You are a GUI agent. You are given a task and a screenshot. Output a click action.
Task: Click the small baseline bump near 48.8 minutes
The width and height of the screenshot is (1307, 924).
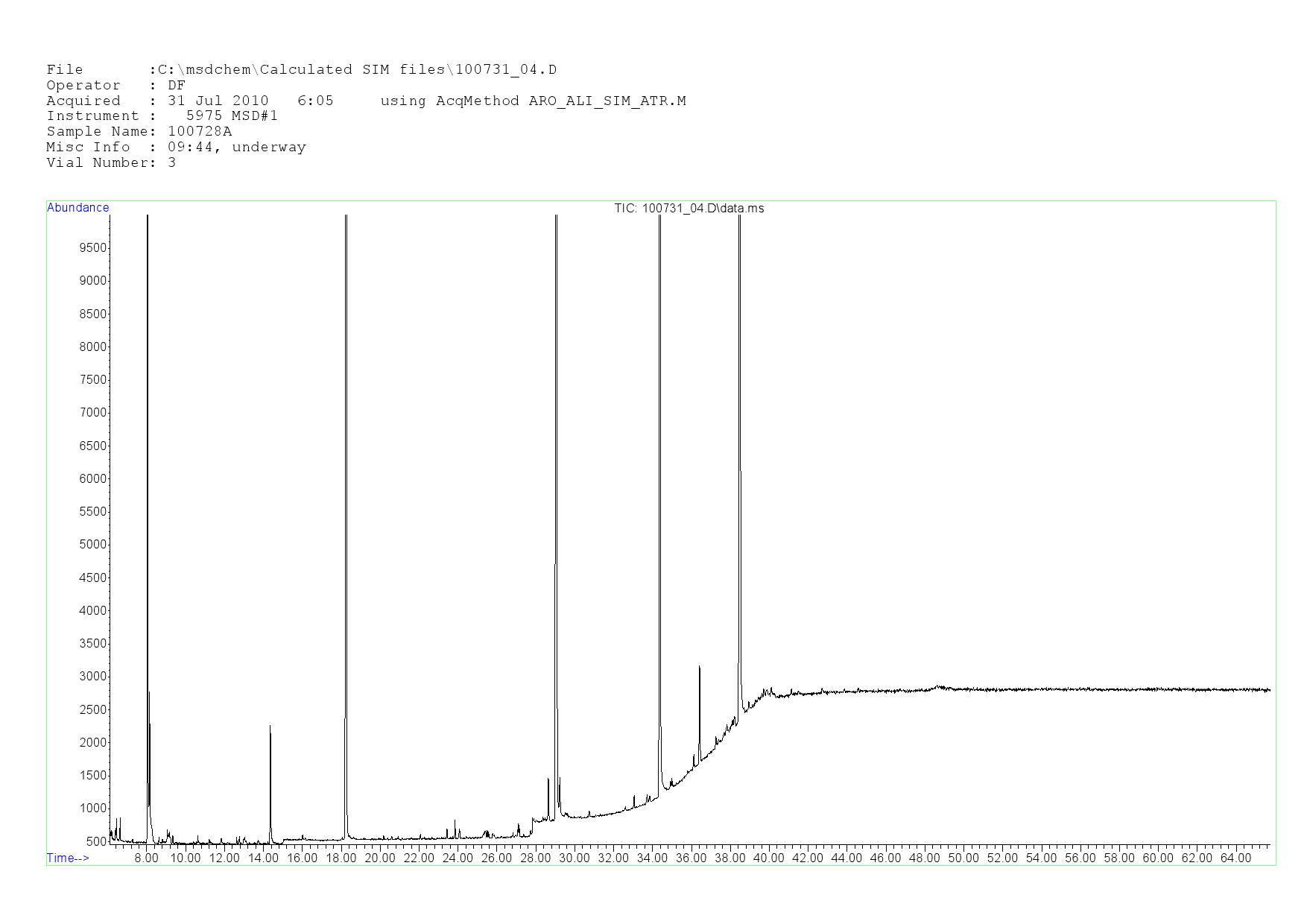[939, 686]
